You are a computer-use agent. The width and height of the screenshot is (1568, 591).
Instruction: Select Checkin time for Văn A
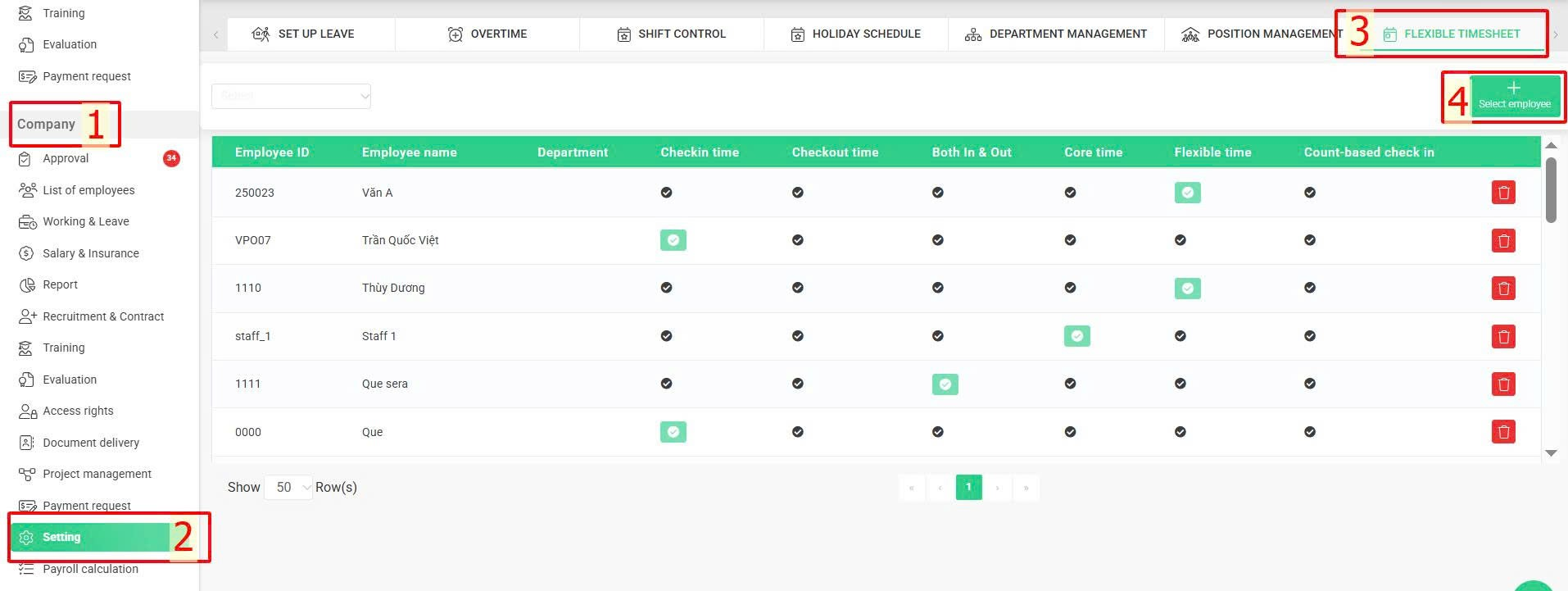pos(666,193)
